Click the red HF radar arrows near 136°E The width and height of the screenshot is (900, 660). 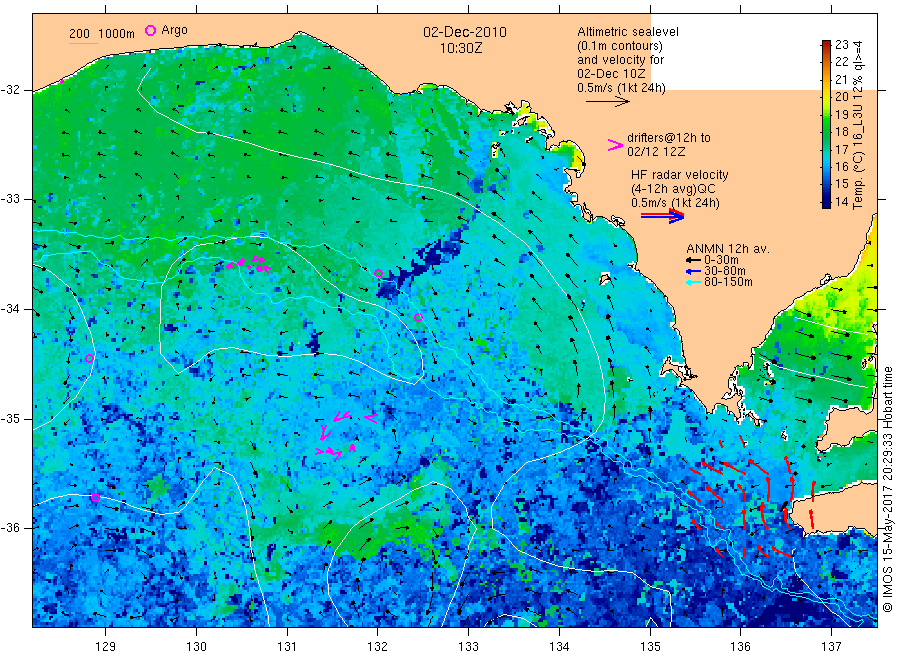751,498
